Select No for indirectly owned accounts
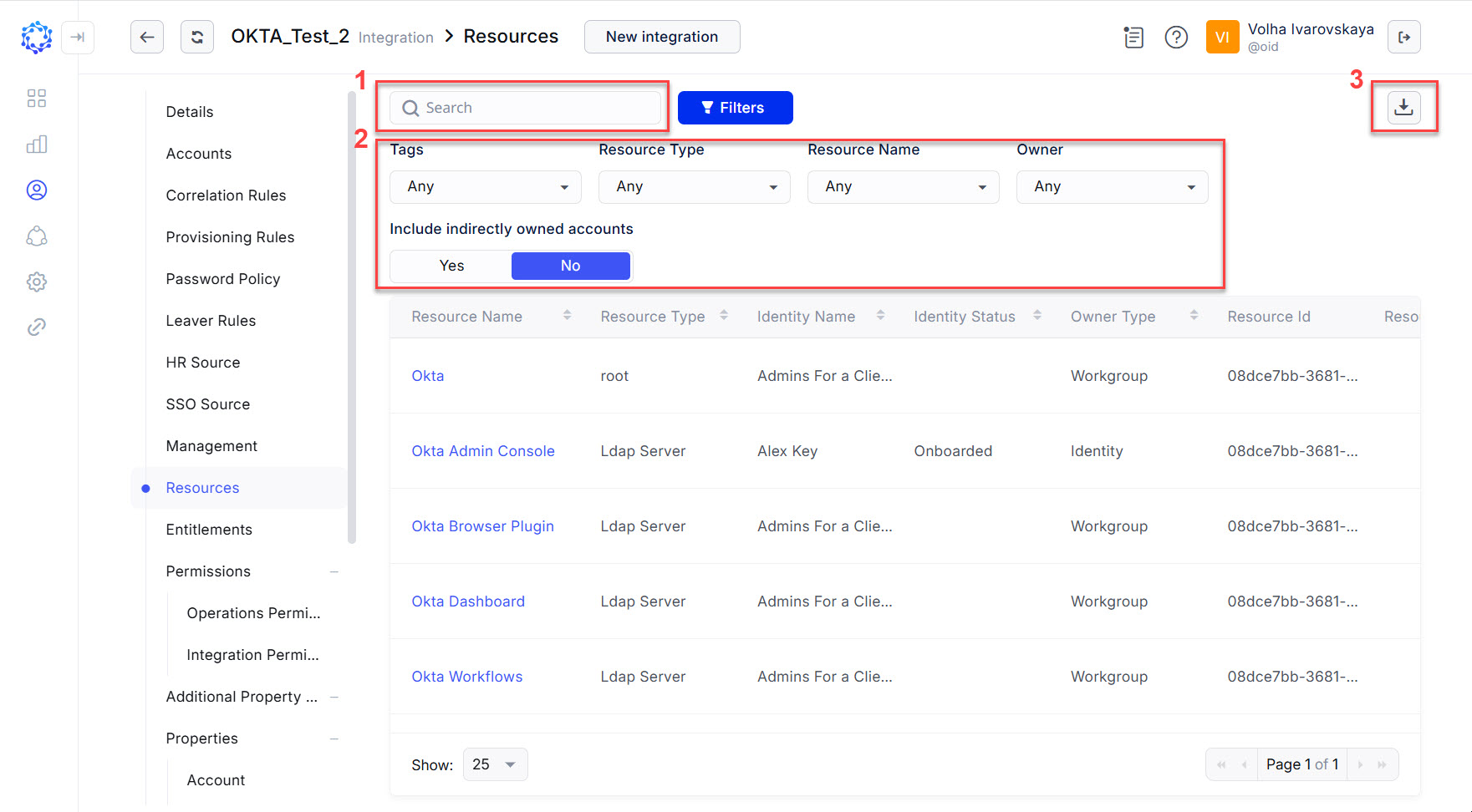 pos(570,266)
